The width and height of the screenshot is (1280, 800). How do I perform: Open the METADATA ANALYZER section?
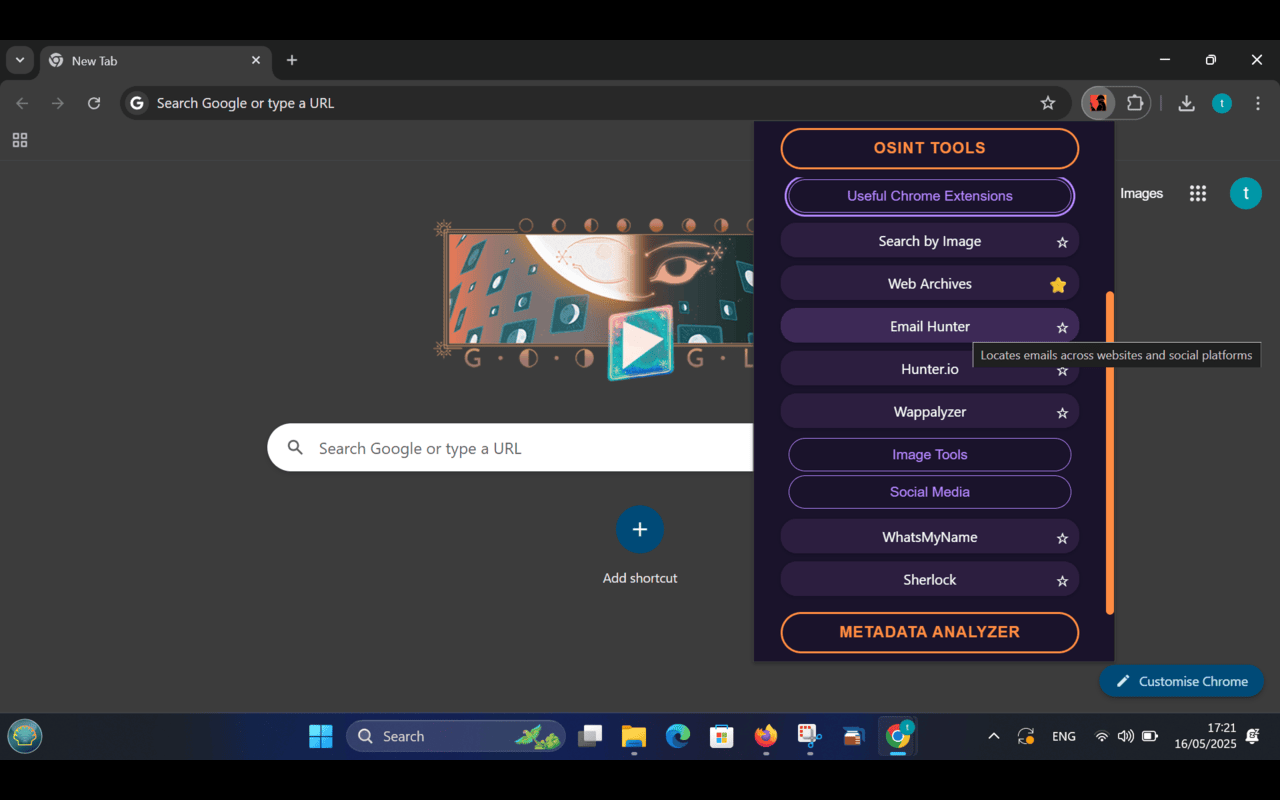pos(929,632)
